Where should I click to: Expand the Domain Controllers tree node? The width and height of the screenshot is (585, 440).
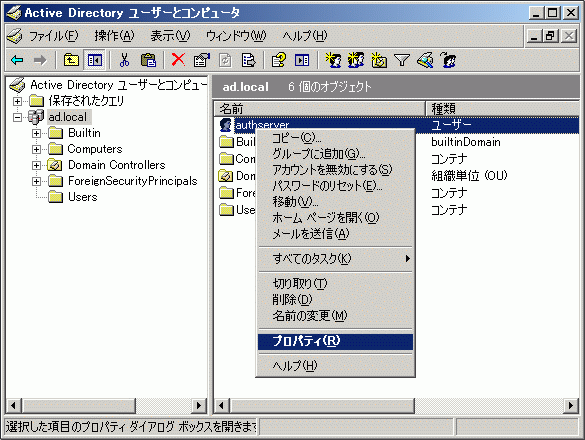tap(36, 165)
